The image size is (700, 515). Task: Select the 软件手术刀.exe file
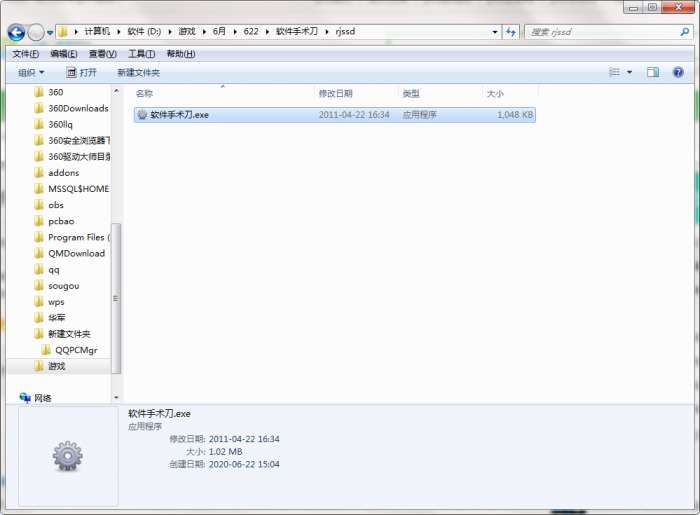pyautogui.click(x=335, y=115)
